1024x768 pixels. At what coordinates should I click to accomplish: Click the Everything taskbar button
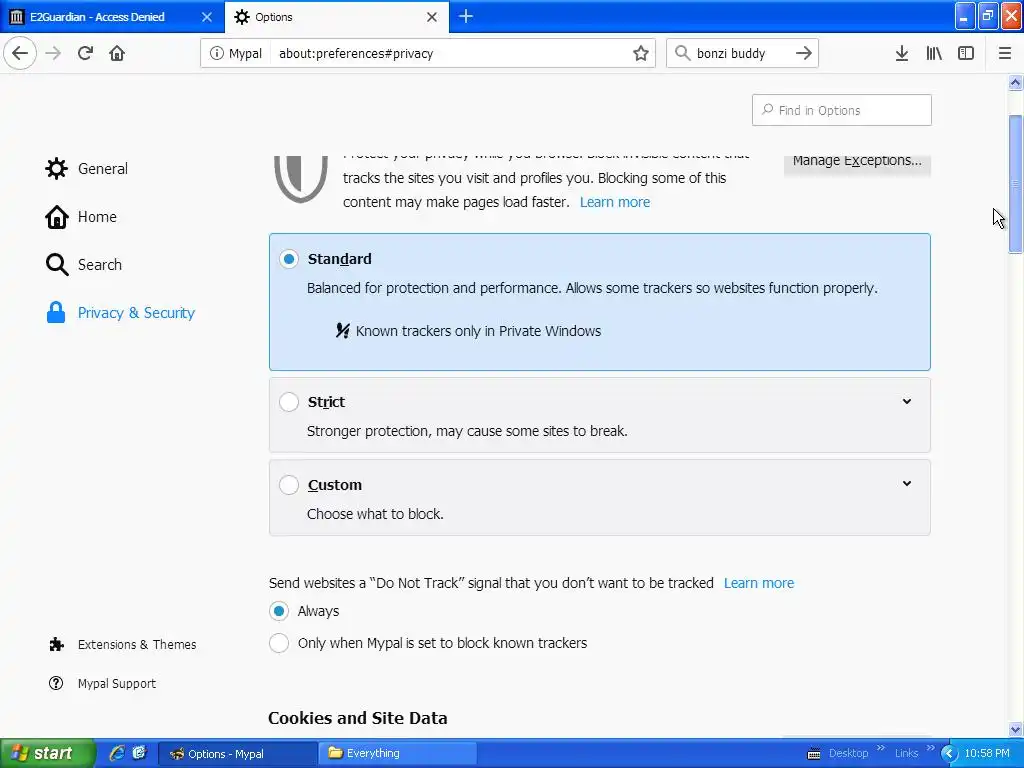click(396, 753)
